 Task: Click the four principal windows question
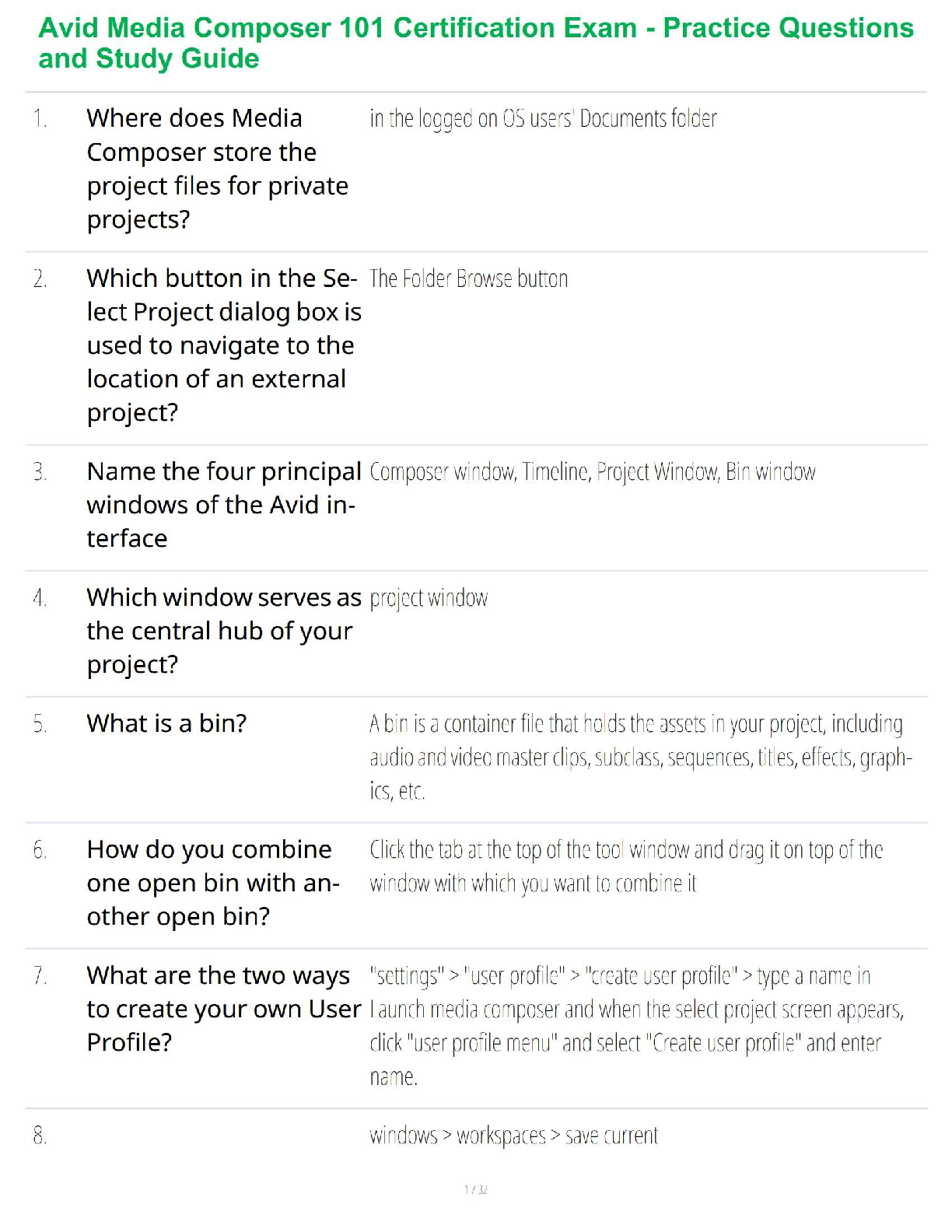point(223,505)
